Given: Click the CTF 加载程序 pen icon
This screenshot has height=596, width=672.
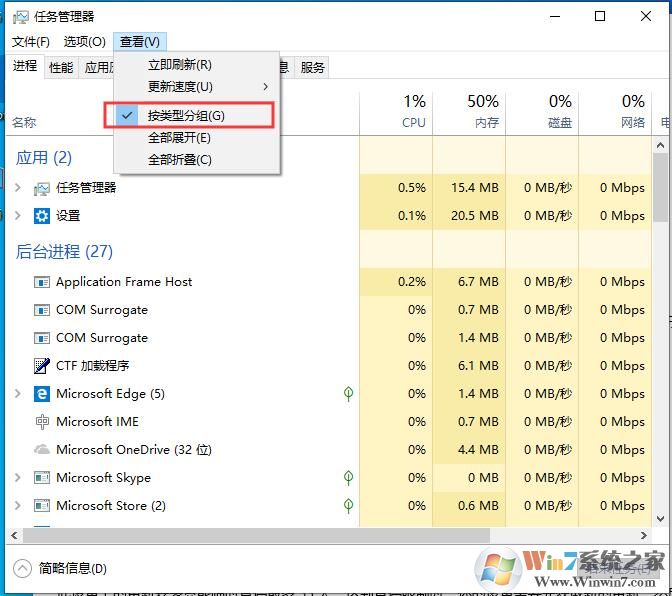Looking at the screenshot, I should pos(42,366).
